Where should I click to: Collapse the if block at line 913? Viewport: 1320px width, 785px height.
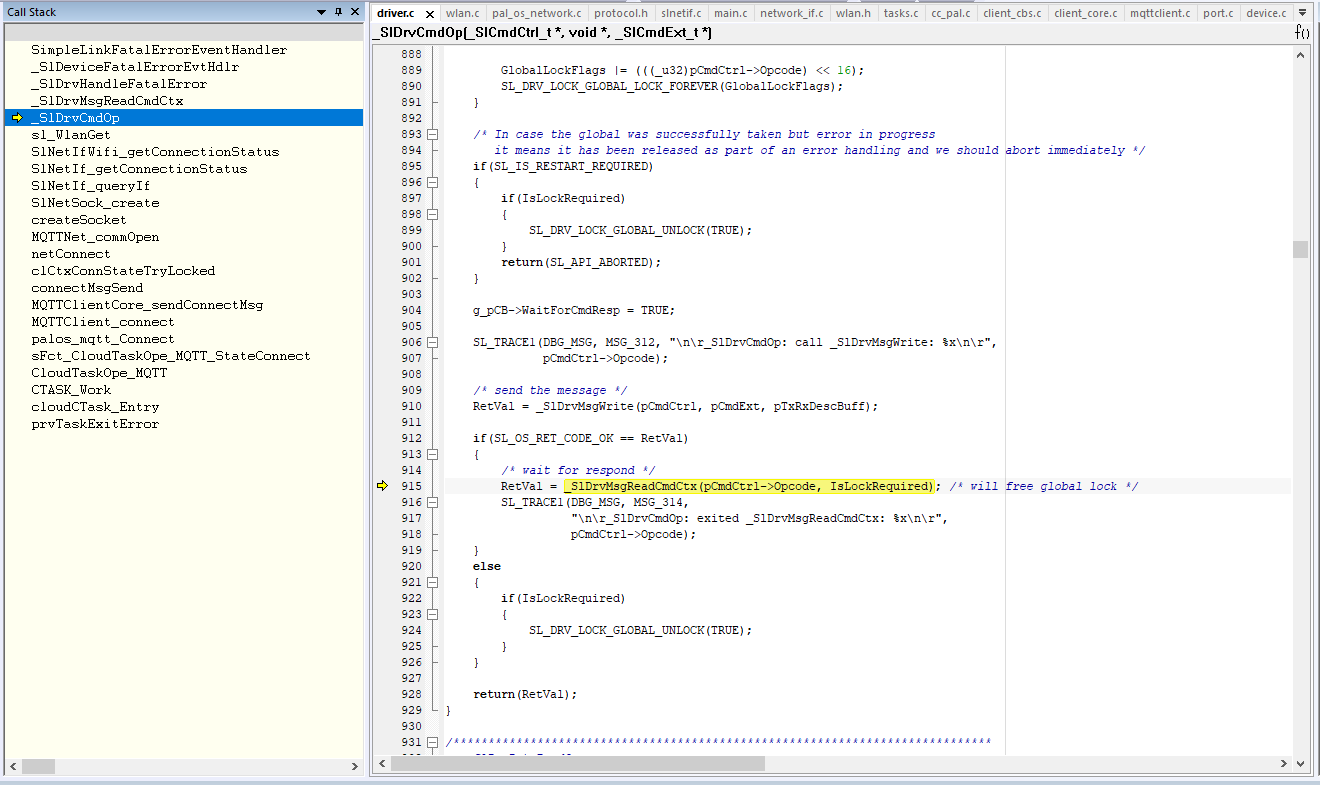tap(432, 454)
